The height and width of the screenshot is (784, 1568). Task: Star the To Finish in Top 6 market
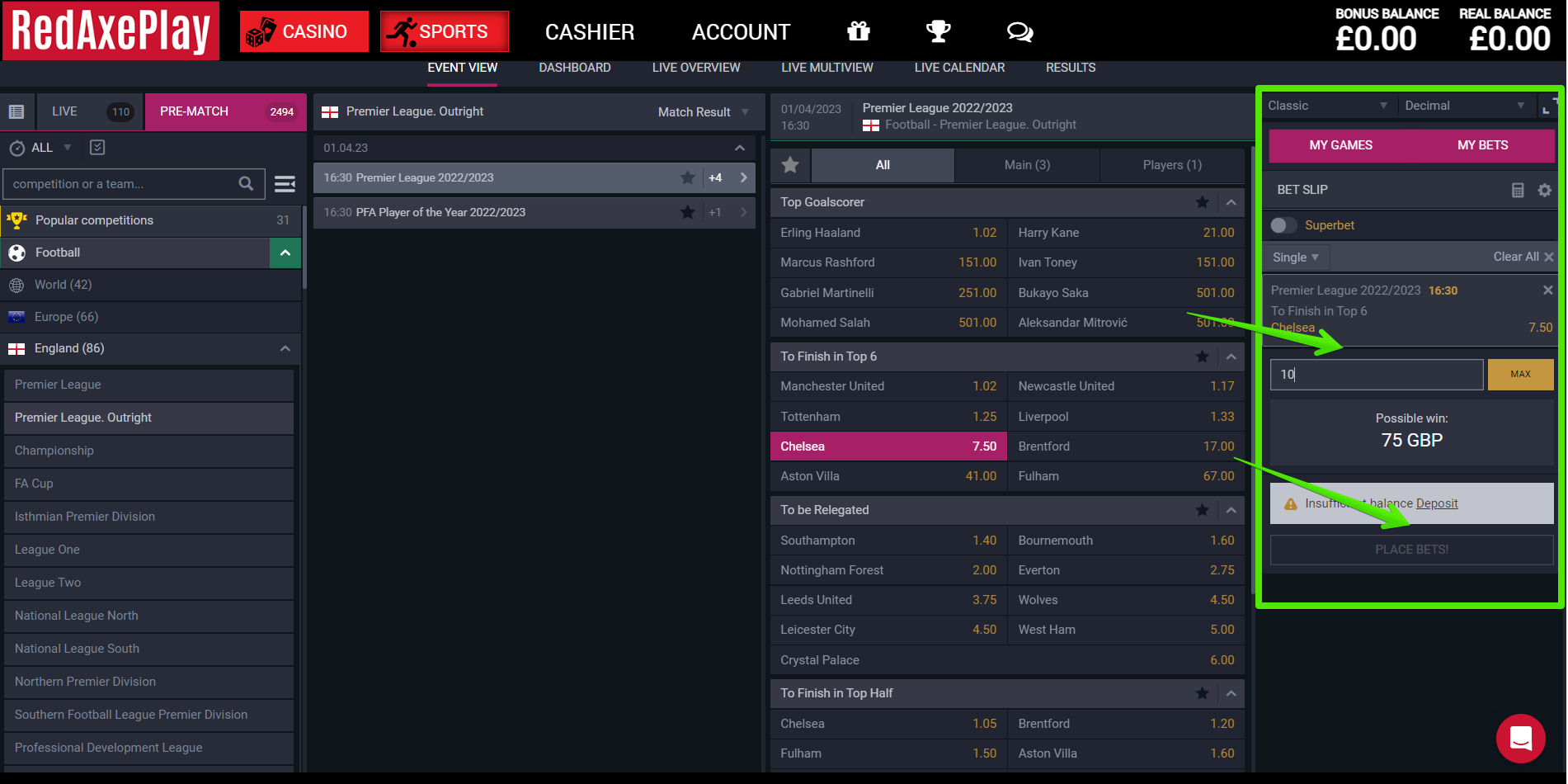[x=1202, y=357]
